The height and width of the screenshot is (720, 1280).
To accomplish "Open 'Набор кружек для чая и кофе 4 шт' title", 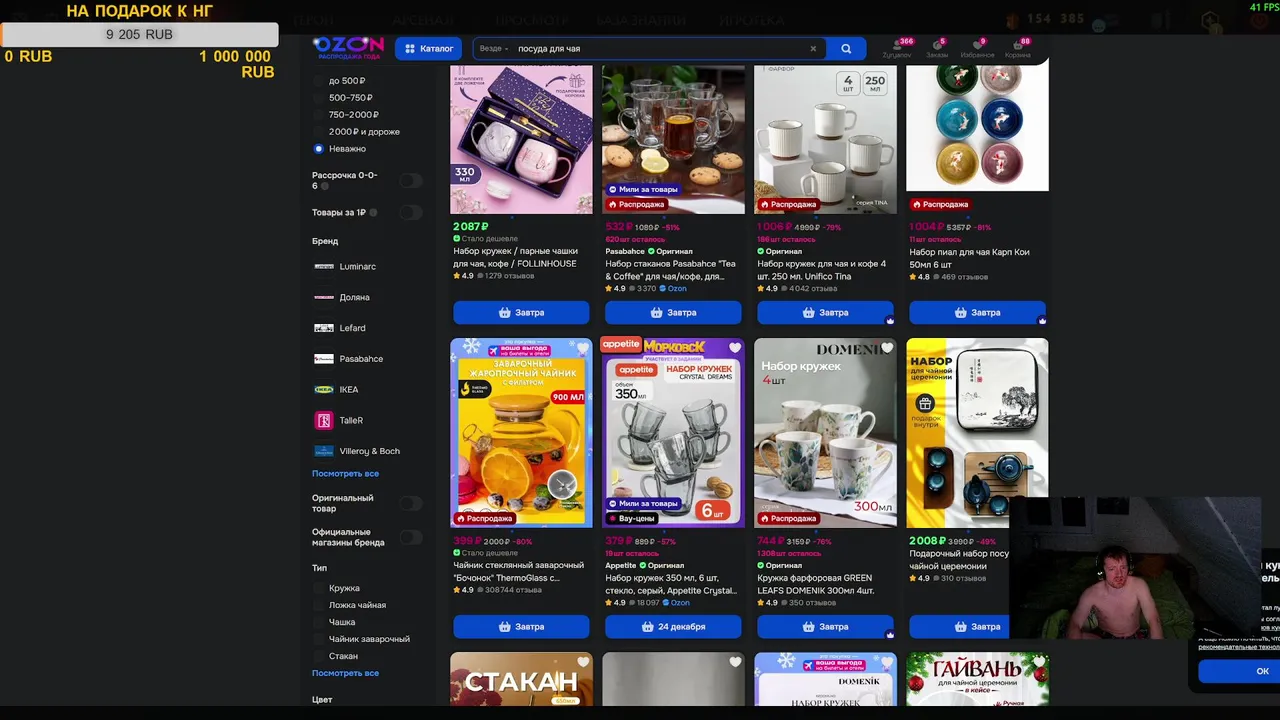I will pos(821,270).
